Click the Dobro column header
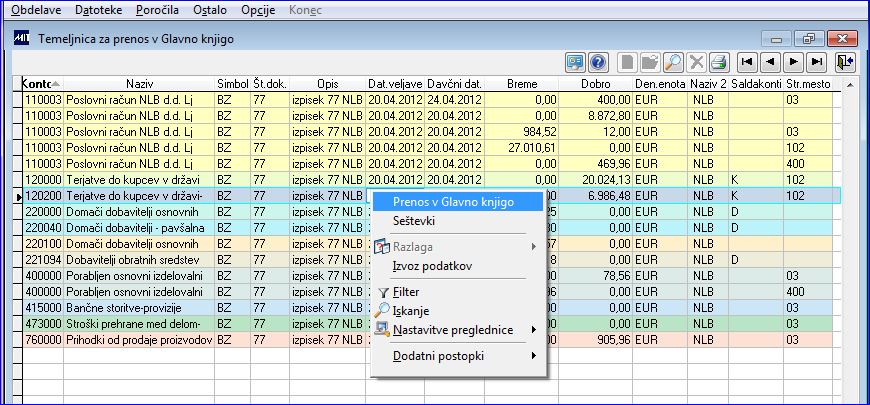The width and height of the screenshot is (870, 405). point(596,84)
